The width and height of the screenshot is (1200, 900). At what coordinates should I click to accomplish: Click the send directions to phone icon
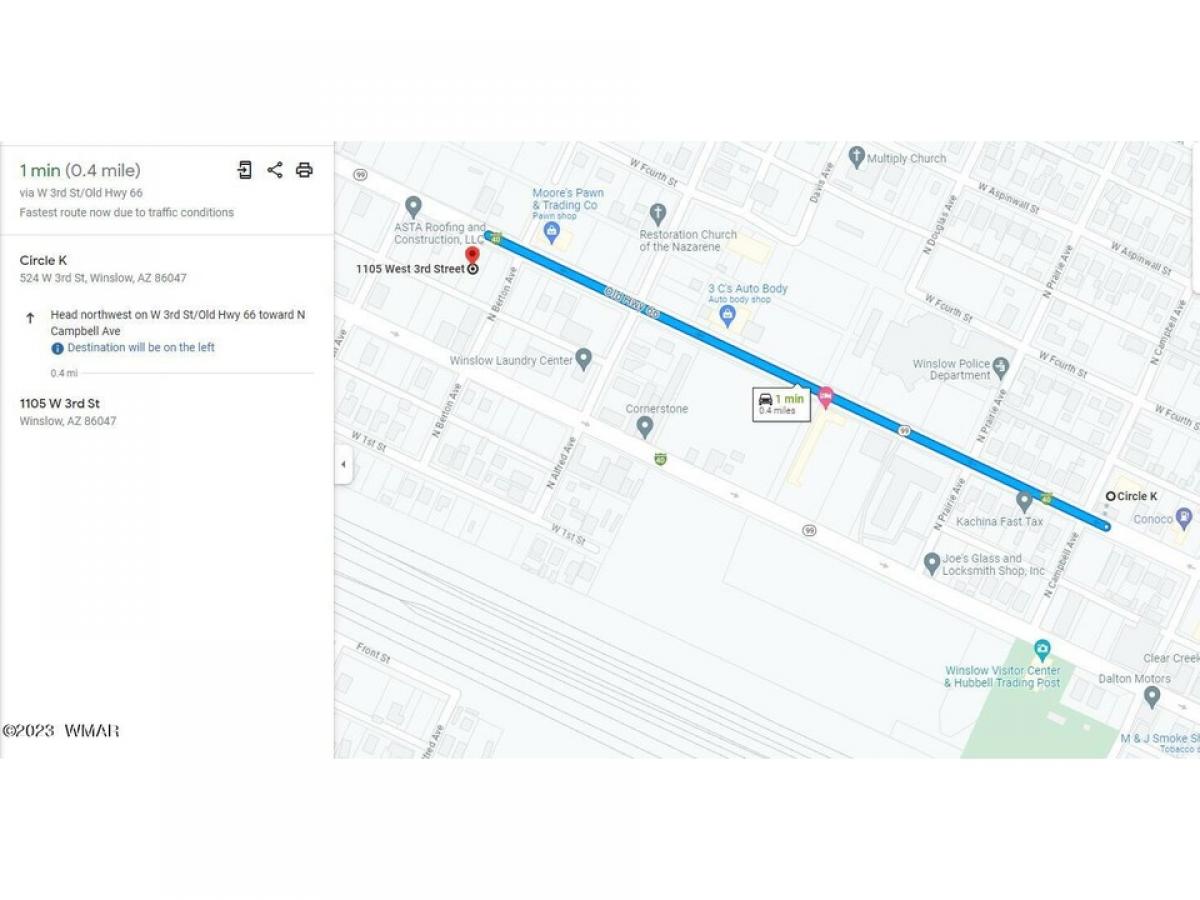coord(245,170)
